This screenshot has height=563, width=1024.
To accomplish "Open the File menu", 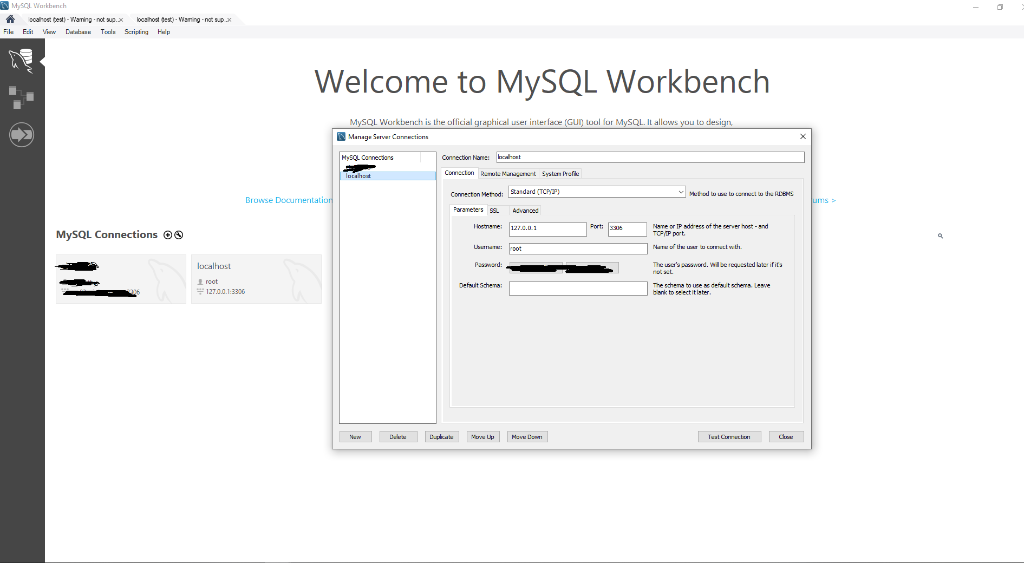I will (8, 31).
